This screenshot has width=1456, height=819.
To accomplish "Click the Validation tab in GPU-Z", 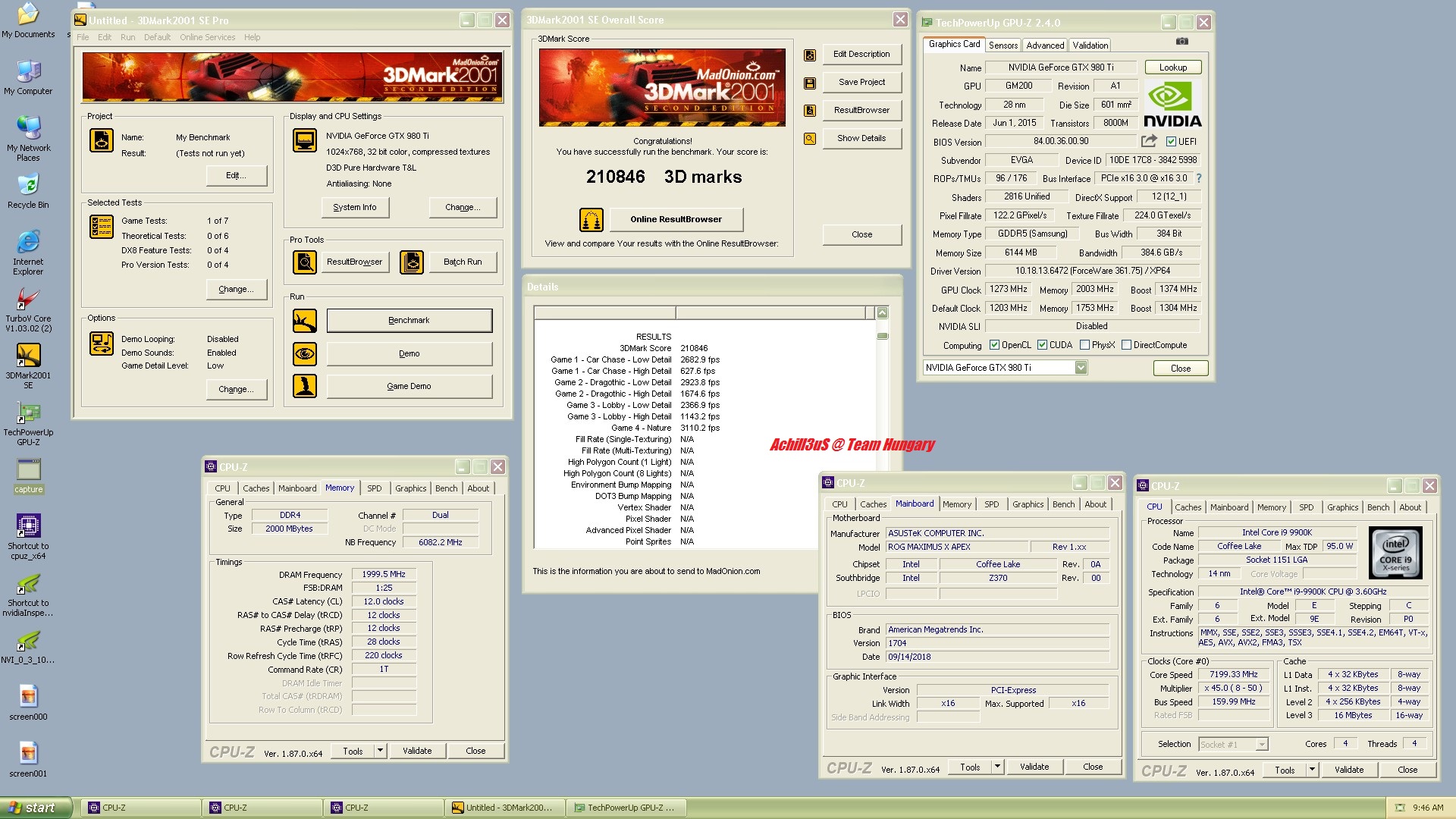I will pyautogui.click(x=1090, y=45).
